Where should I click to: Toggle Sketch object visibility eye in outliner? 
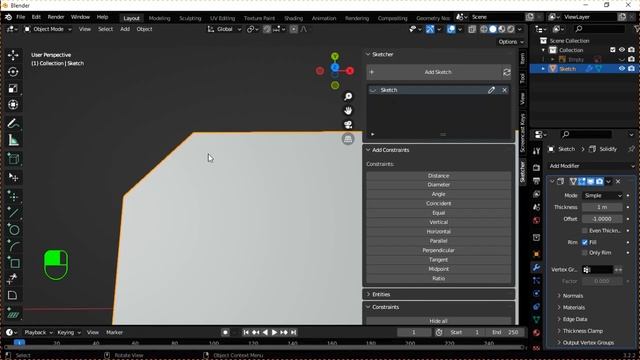coord(622,69)
